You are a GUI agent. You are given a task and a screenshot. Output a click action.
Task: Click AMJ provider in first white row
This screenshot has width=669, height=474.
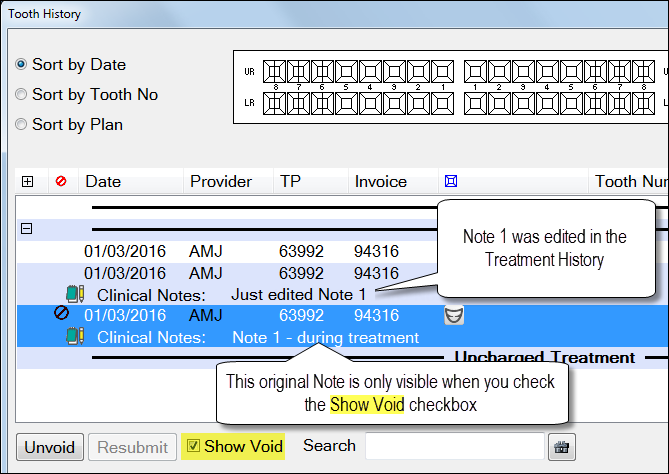[x=206, y=251]
